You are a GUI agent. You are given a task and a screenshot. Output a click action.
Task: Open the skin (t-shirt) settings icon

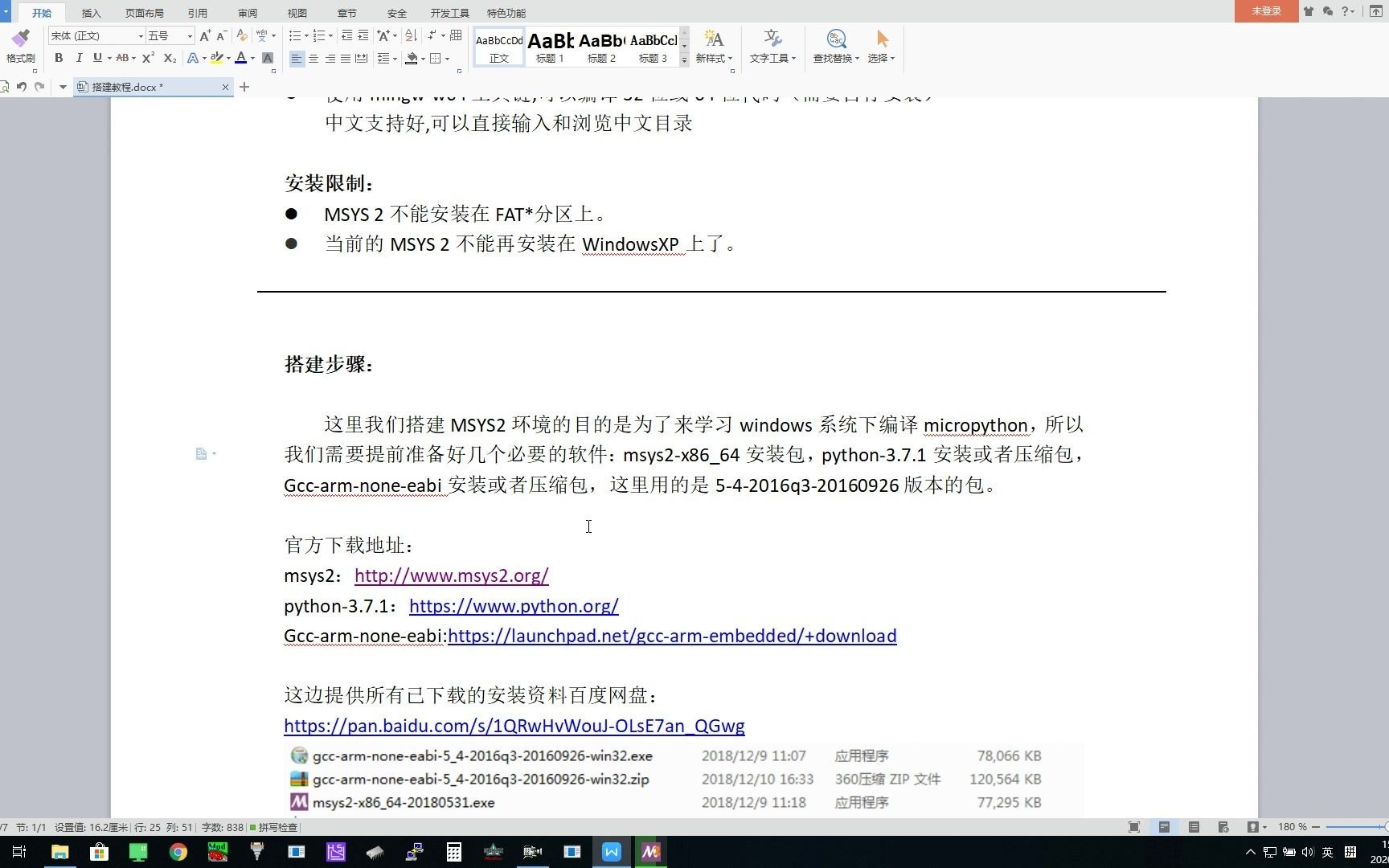pos(1309,11)
